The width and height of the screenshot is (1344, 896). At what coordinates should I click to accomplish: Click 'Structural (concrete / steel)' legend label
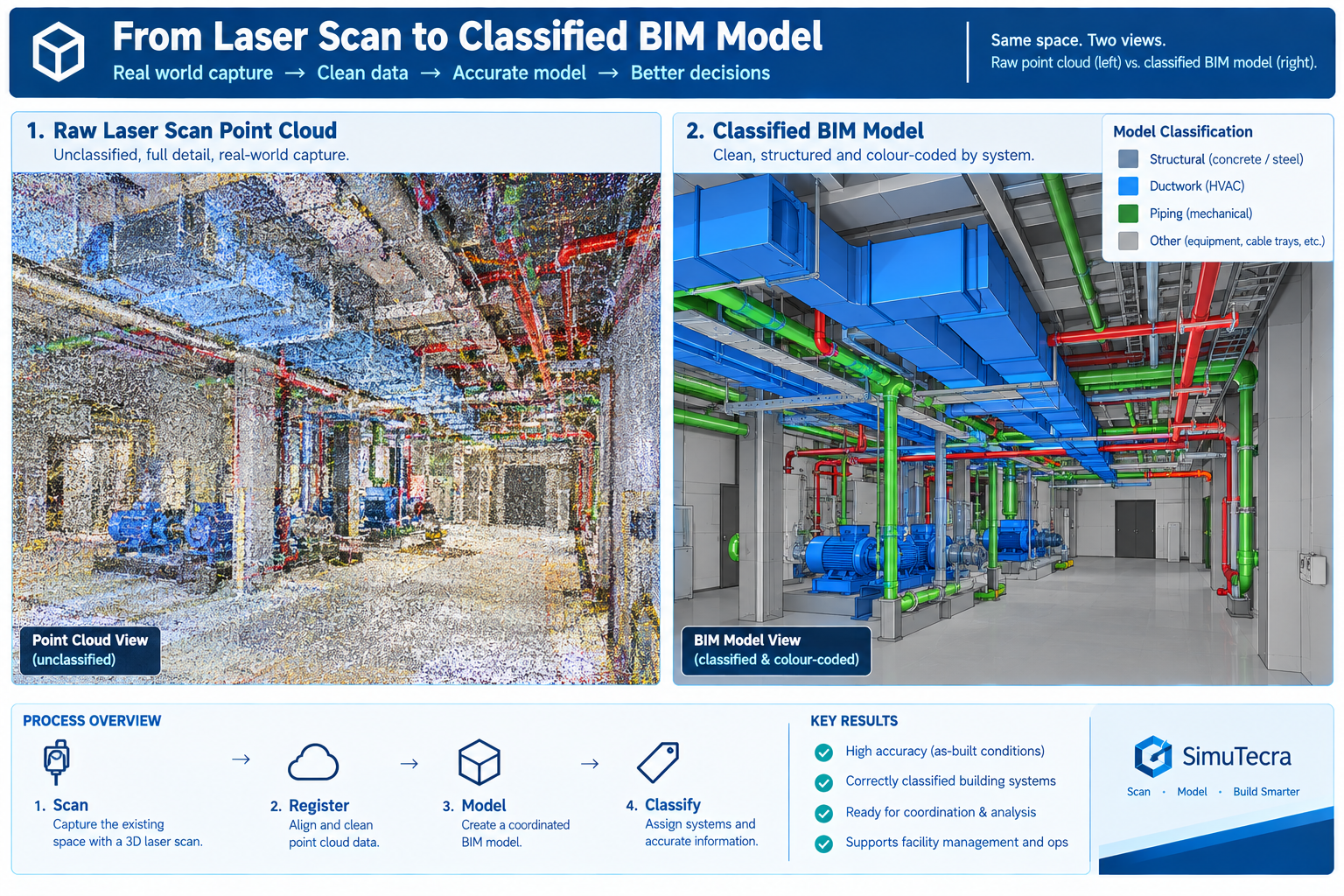(x=1227, y=159)
